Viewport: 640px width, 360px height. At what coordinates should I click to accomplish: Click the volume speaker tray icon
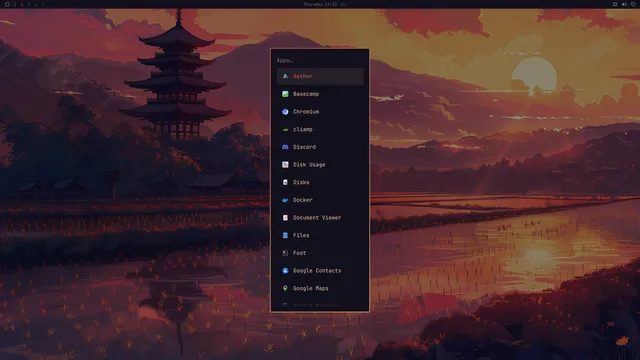click(x=624, y=4)
